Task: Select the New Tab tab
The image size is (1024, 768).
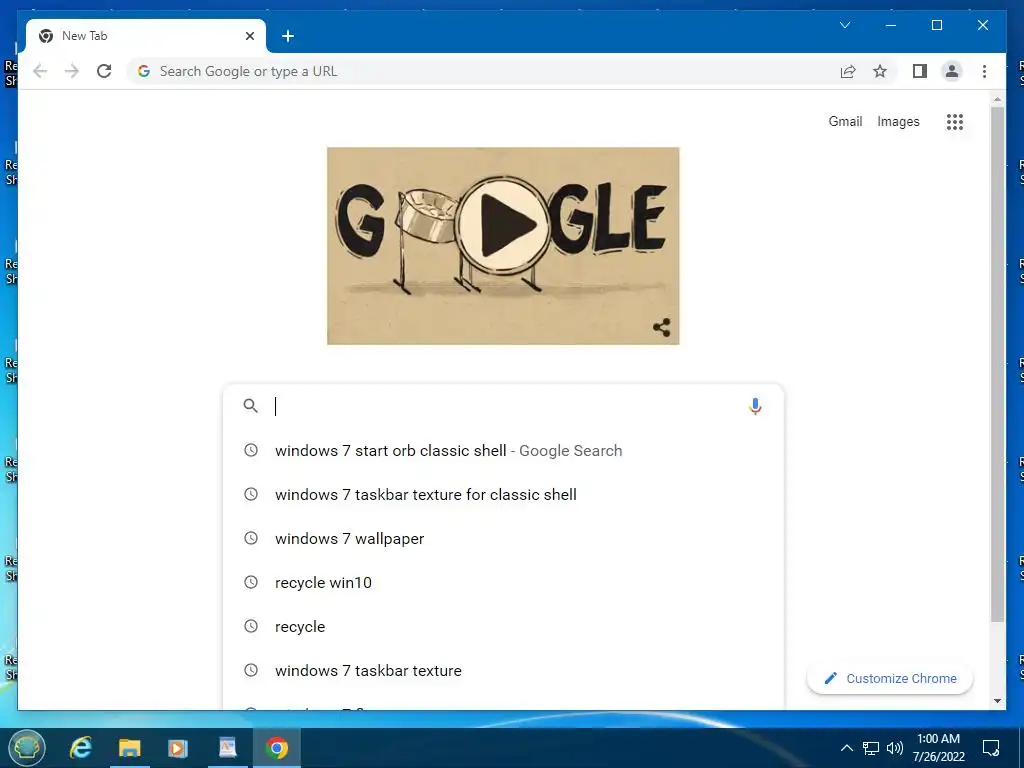Action: [x=146, y=36]
